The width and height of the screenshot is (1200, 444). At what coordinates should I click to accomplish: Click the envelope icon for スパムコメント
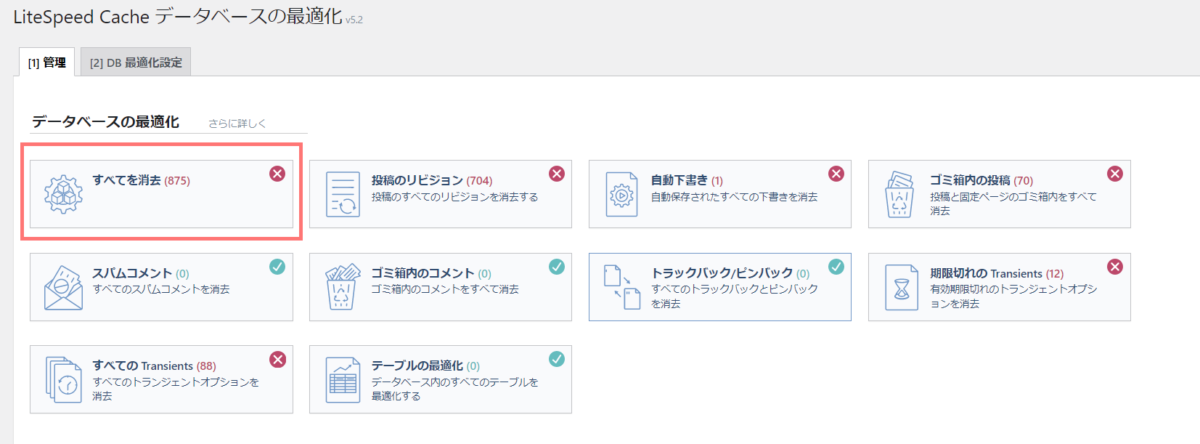(x=62, y=287)
